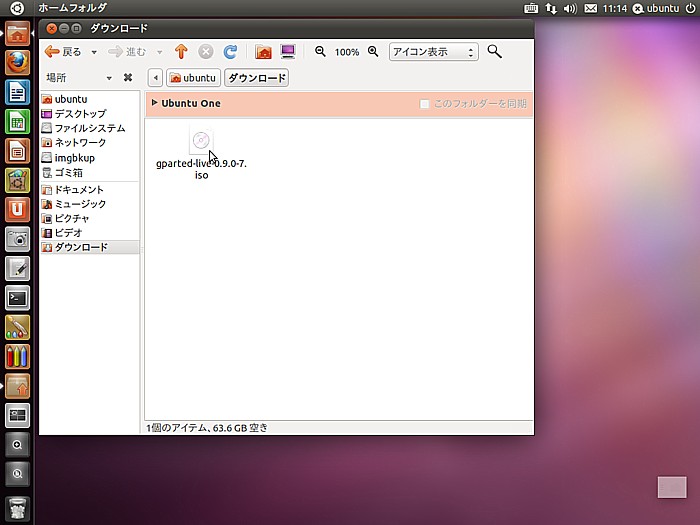Launch terminal from launcher
700x525 pixels.
pyautogui.click(x=17, y=298)
